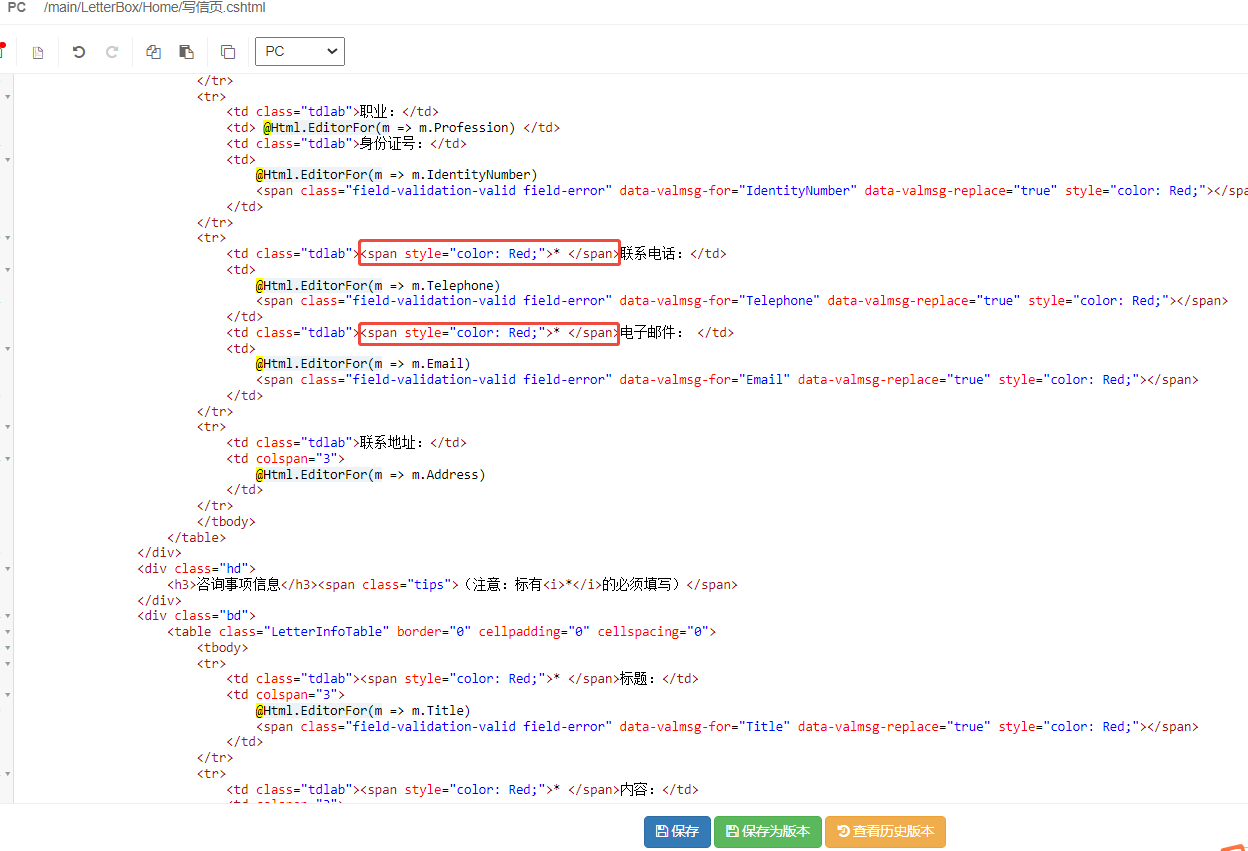Screen dimensions: 1248x851
Task: Click the data-valmsg-for="Email" attribute
Action: tap(705, 380)
